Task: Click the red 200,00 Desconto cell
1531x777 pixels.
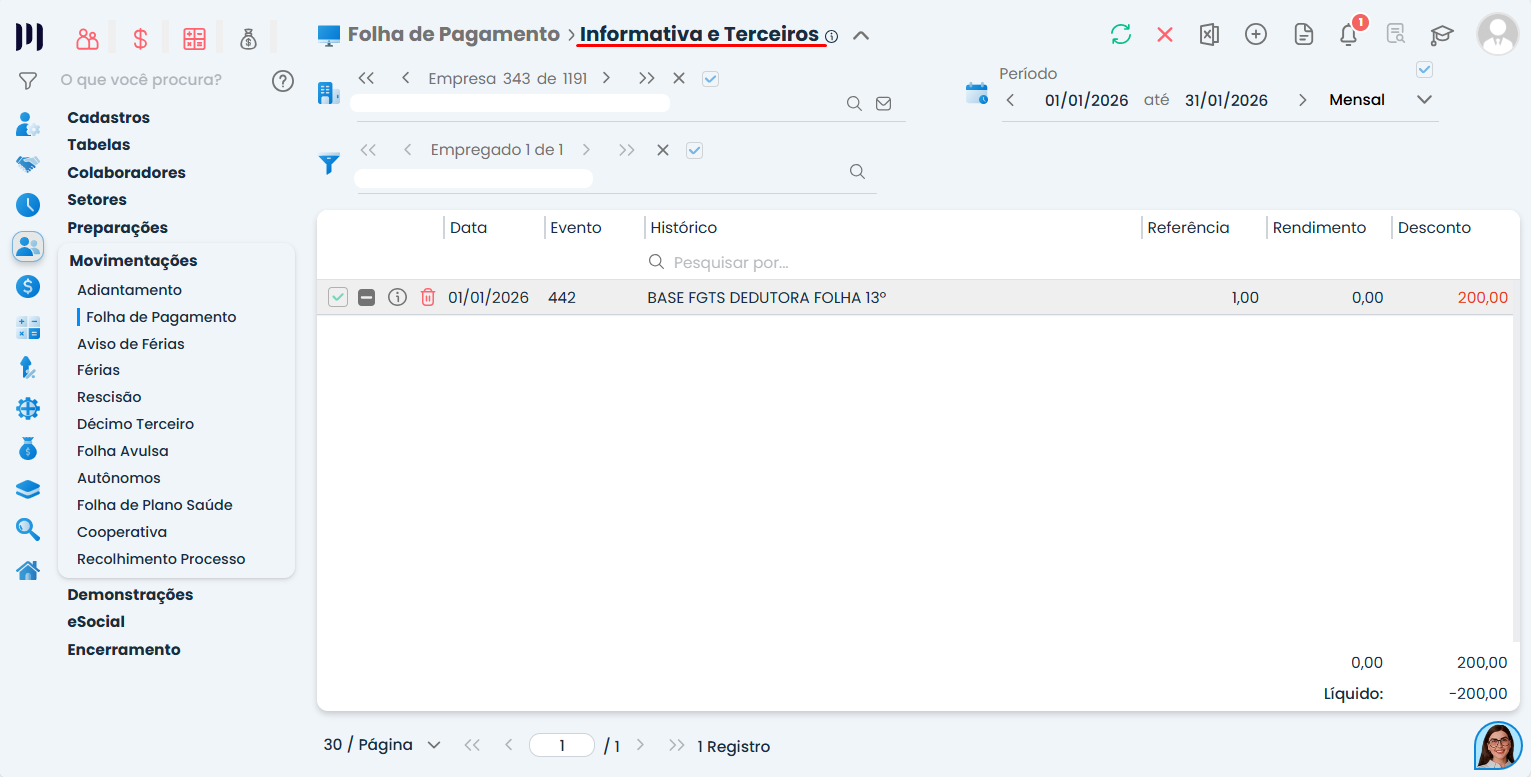Action: [1483, 297]
